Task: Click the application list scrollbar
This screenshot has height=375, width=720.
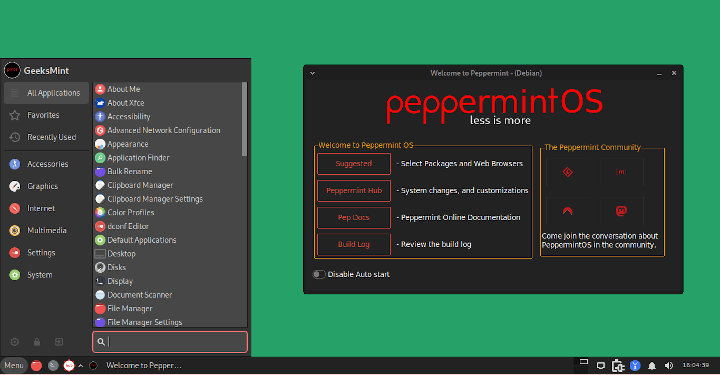Action: (244, 119)
